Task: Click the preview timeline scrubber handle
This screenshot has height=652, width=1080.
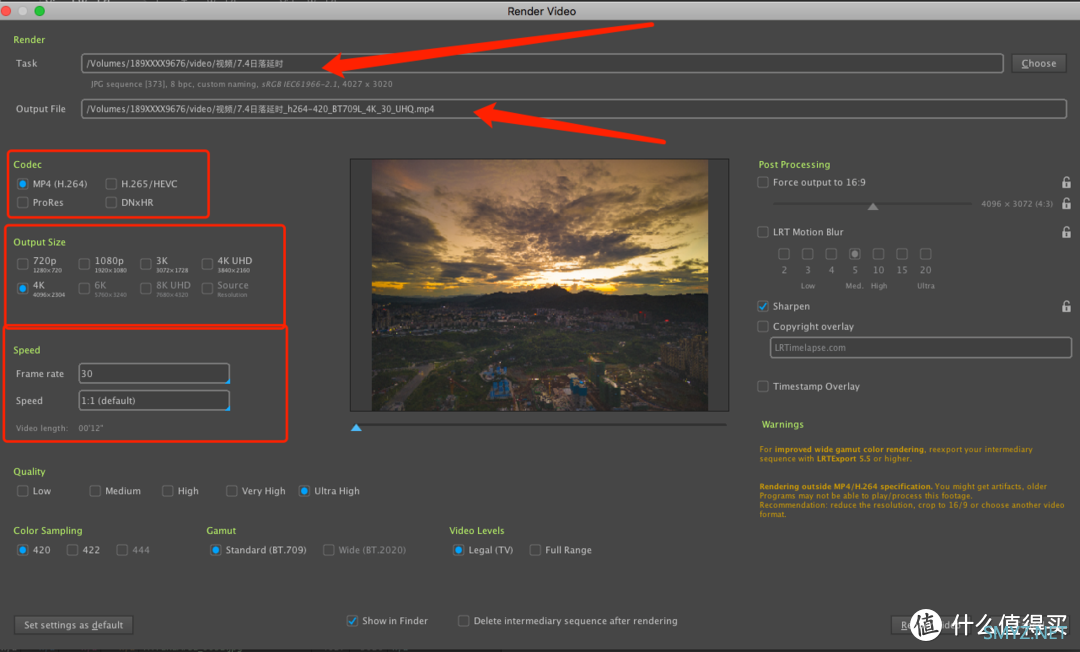Action: pos(356,428)
